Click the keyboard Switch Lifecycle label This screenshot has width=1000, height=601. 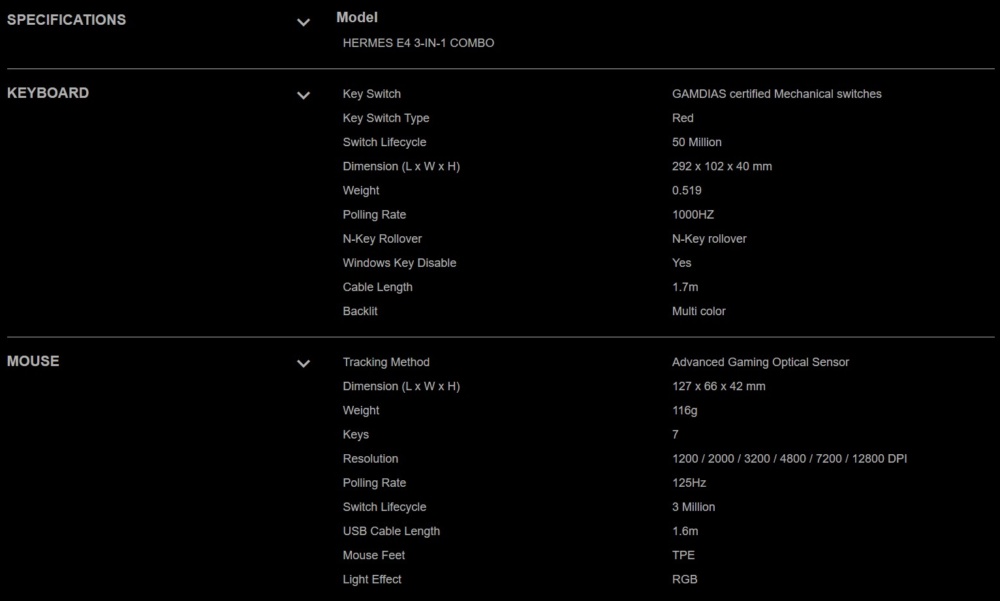[x=385, y=142]
